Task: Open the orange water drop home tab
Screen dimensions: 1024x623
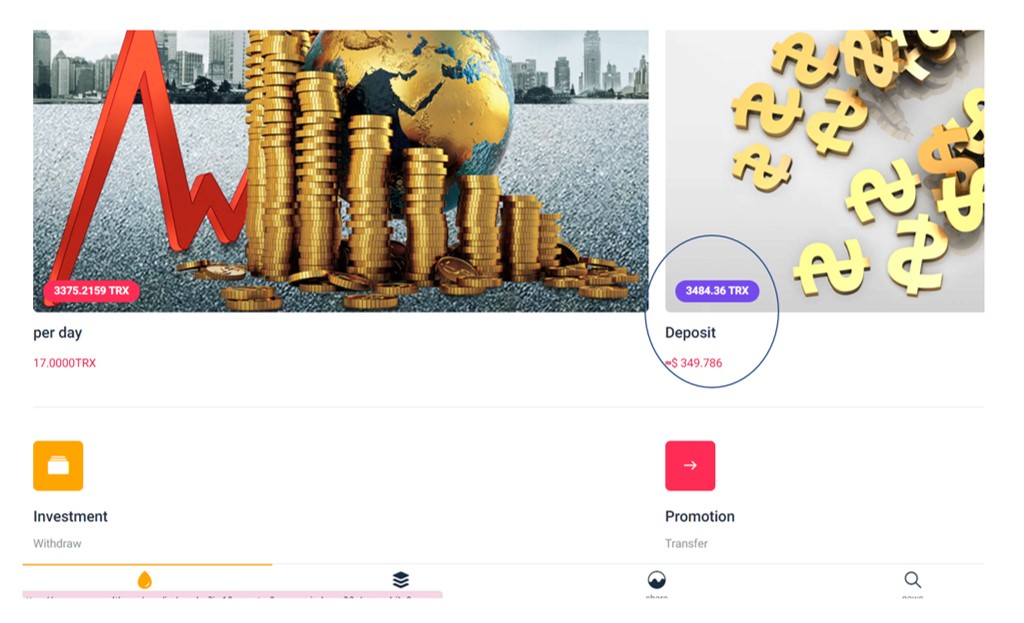Action: point(145,579)
